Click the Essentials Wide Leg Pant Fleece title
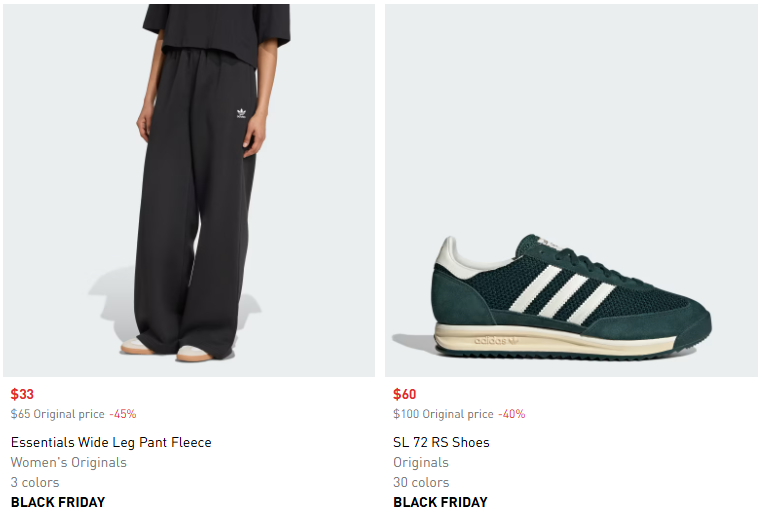This screenshot has height=520, width=764. point(111,442)
